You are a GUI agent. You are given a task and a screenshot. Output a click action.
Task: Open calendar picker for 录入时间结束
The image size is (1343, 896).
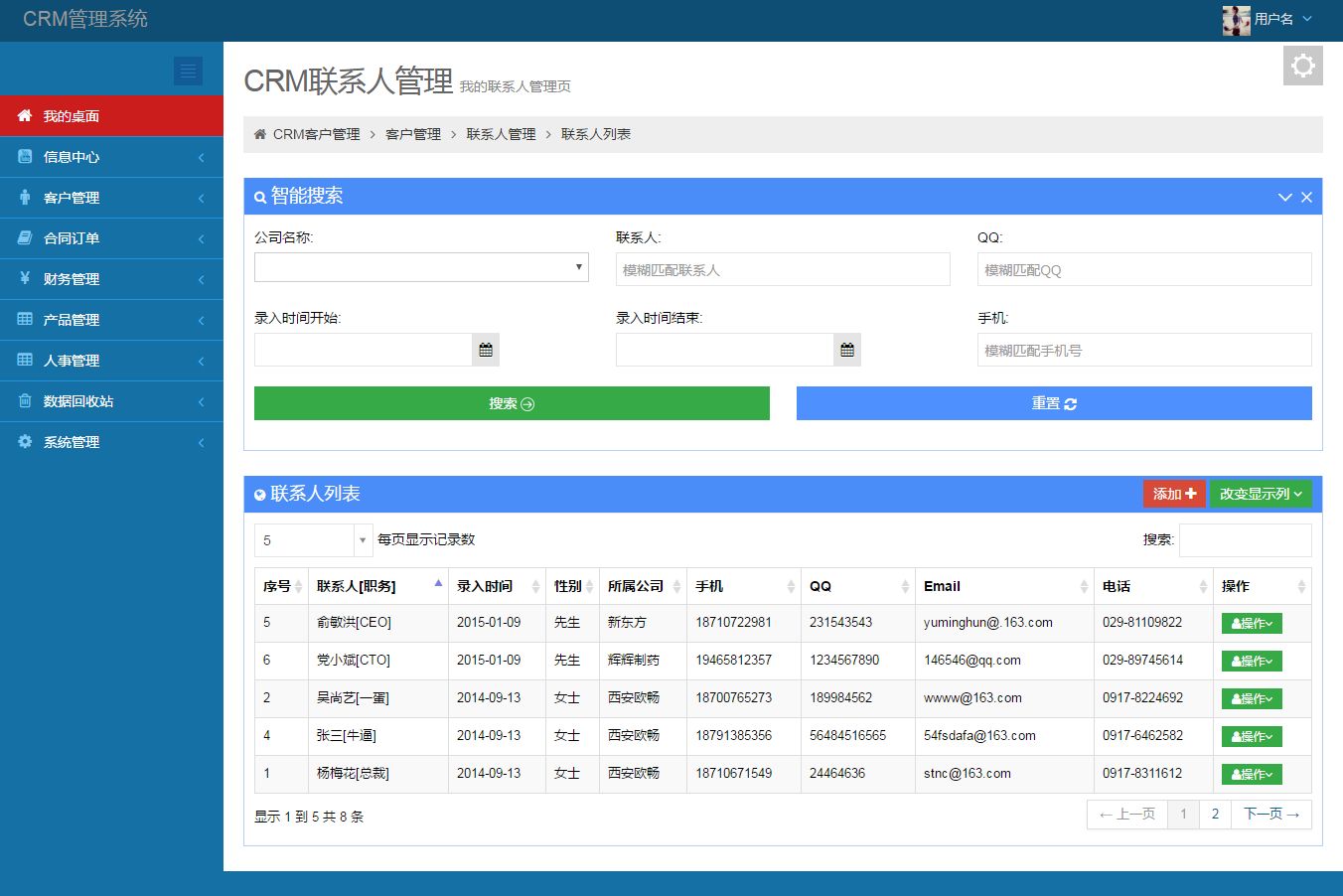pos(847,350)
